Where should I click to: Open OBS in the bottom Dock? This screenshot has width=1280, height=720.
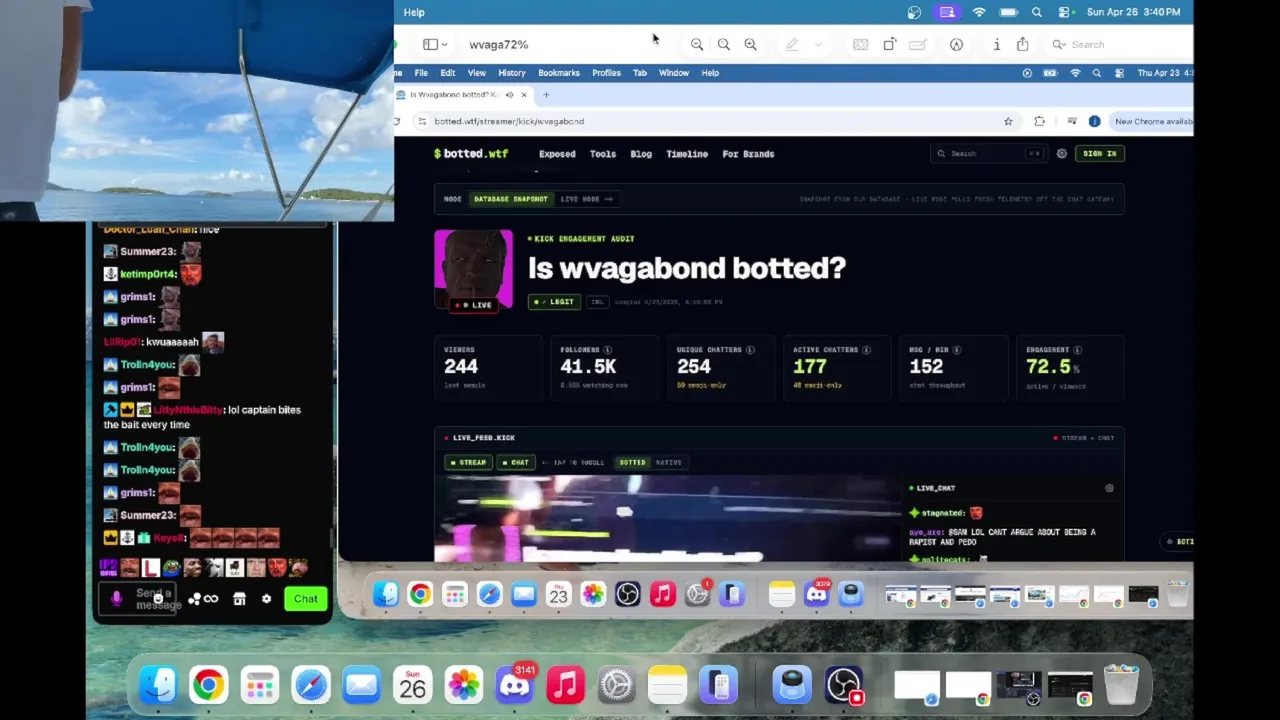pos(844,685)
